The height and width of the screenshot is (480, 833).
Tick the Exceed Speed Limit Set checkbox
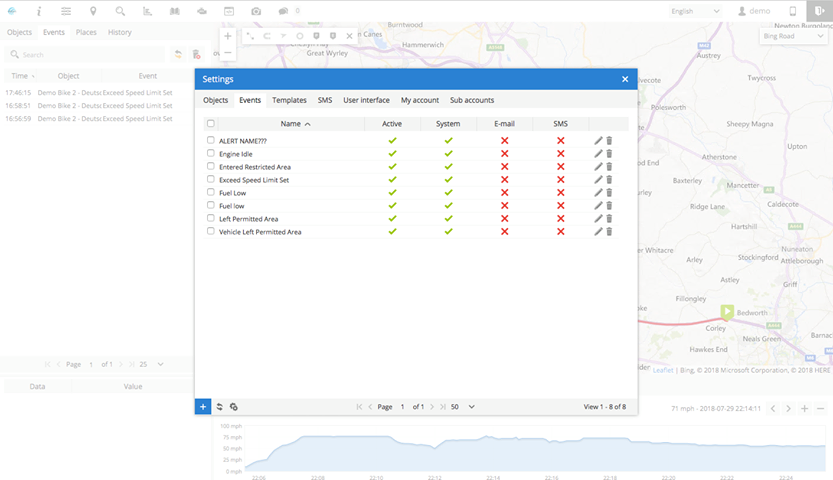click(211, 180)
